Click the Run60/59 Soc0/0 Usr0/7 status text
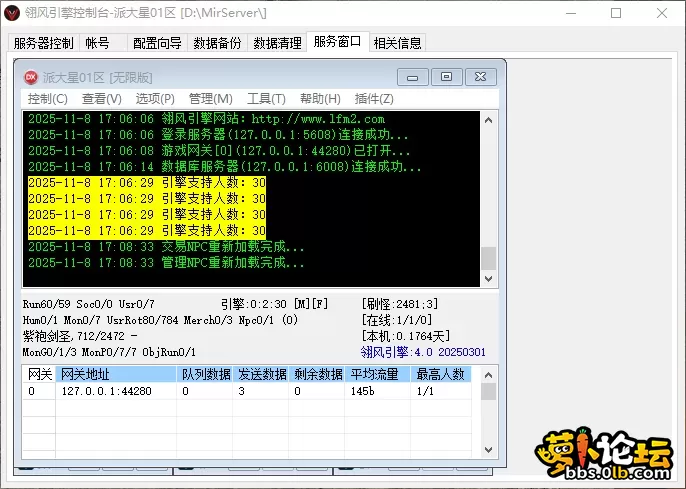686x489 pixels. pos(88,304)
